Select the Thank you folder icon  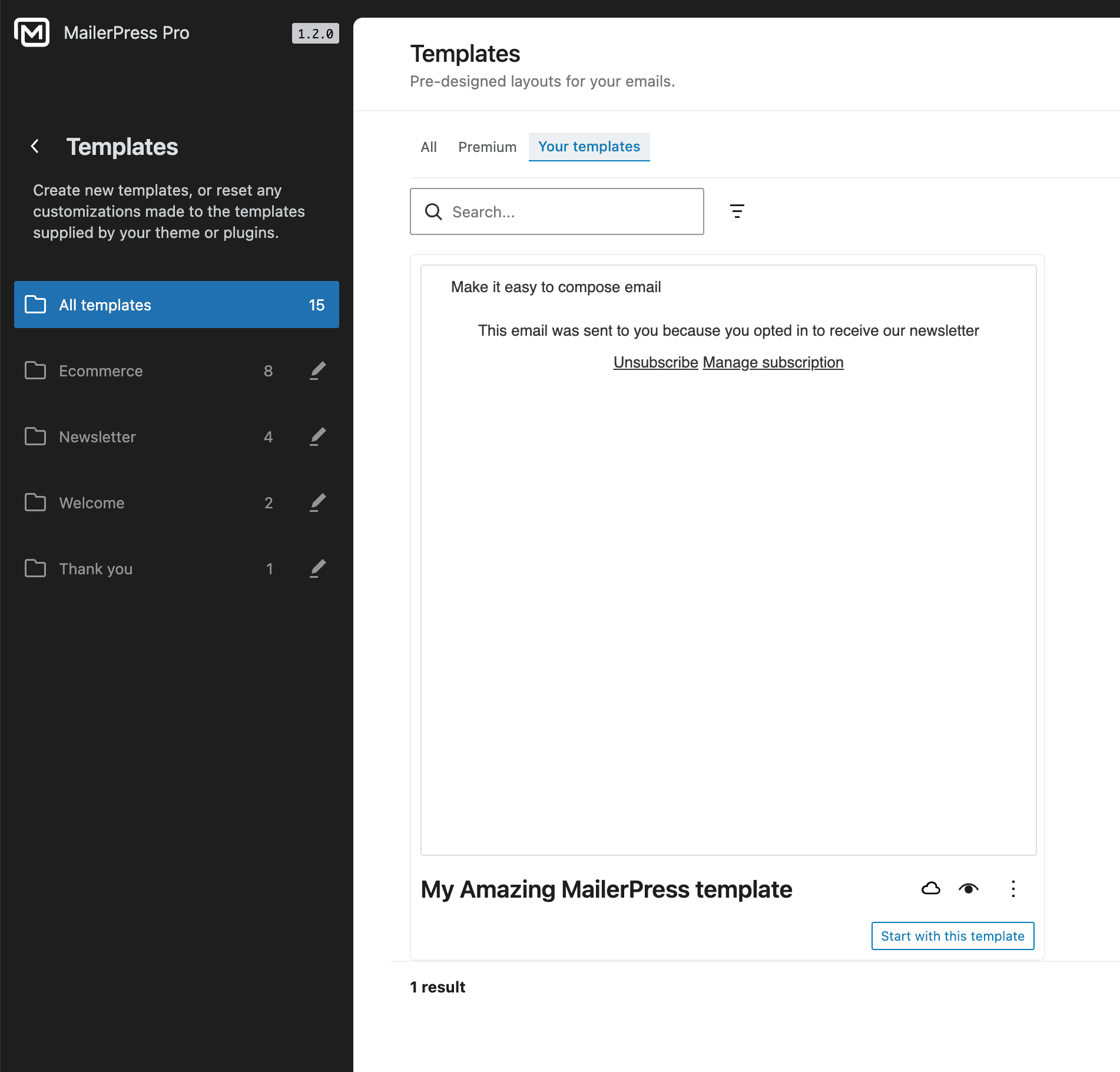pyautogui.click(x=35, y=568)
